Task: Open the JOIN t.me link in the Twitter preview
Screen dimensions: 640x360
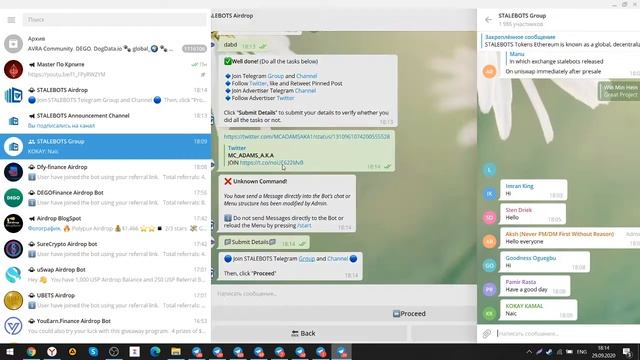Action: 271,162
